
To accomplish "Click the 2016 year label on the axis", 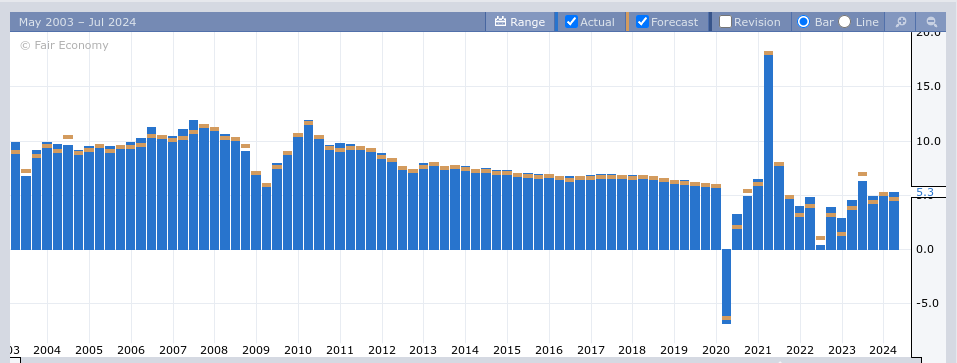I will [548, 350].
